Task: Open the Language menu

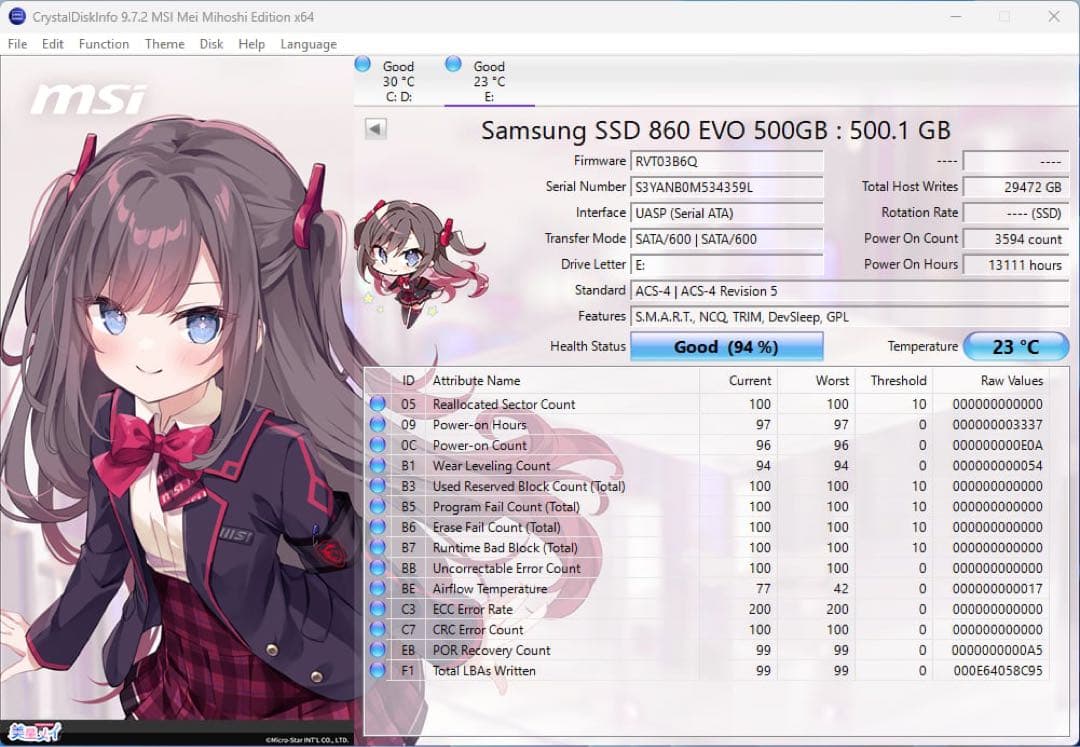Action: 309,44
